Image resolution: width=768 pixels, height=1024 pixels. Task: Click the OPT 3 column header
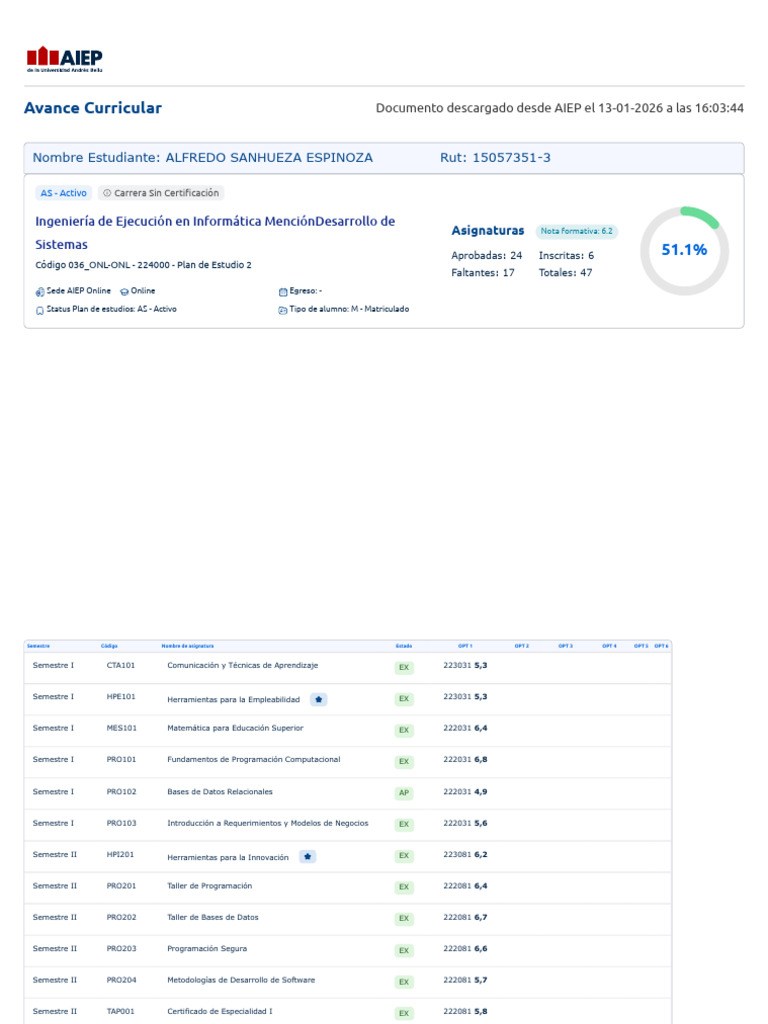coord(566,646)
